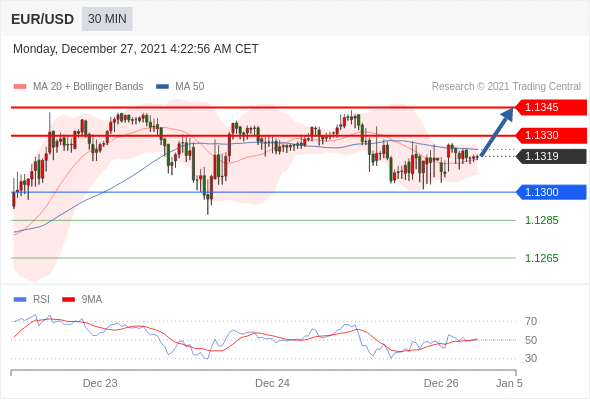Click the 9MA legend label
This screenshot has height=400, width=590.
tap(92, 300)
